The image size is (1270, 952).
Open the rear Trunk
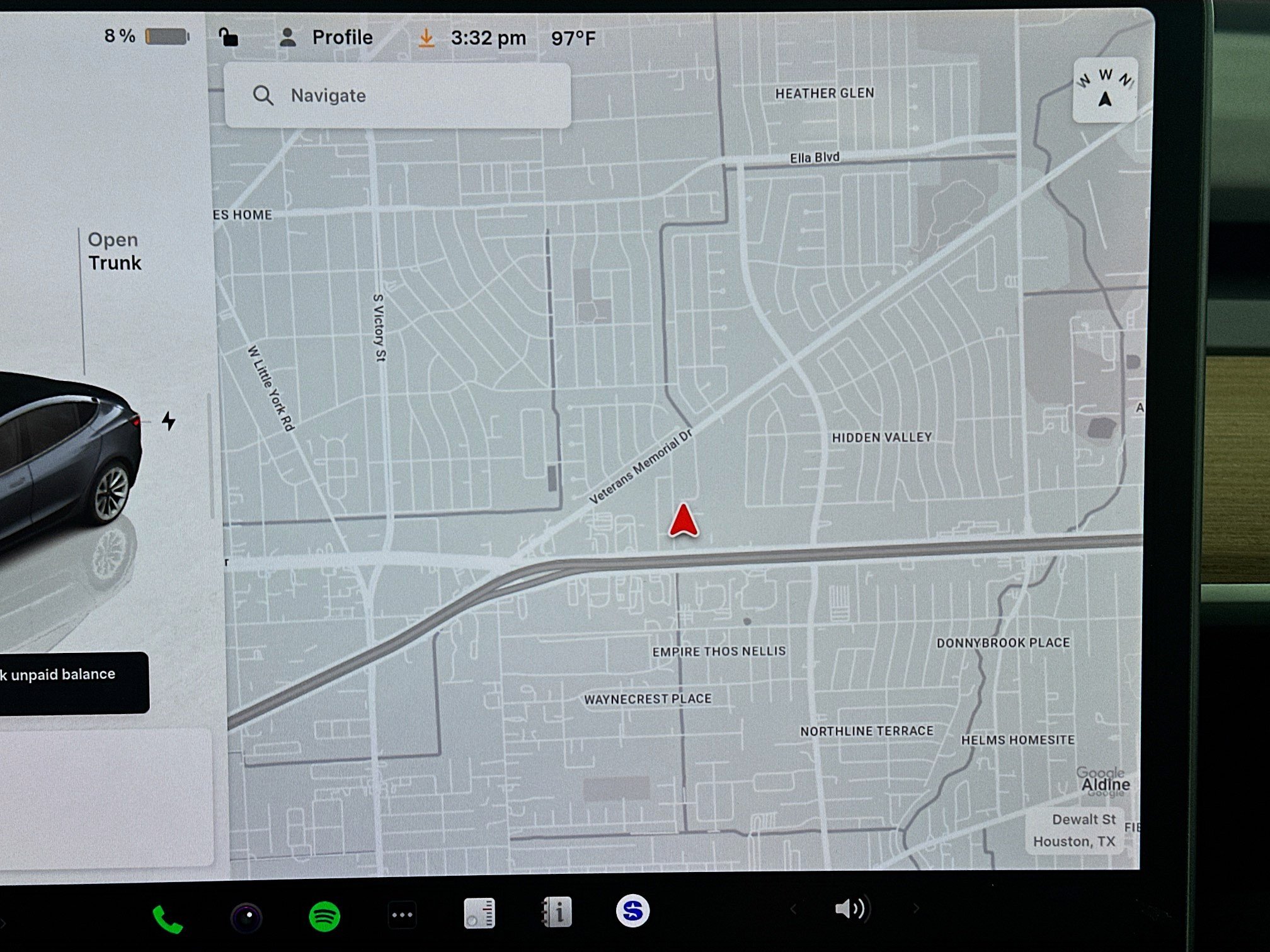tap(114, 251)
